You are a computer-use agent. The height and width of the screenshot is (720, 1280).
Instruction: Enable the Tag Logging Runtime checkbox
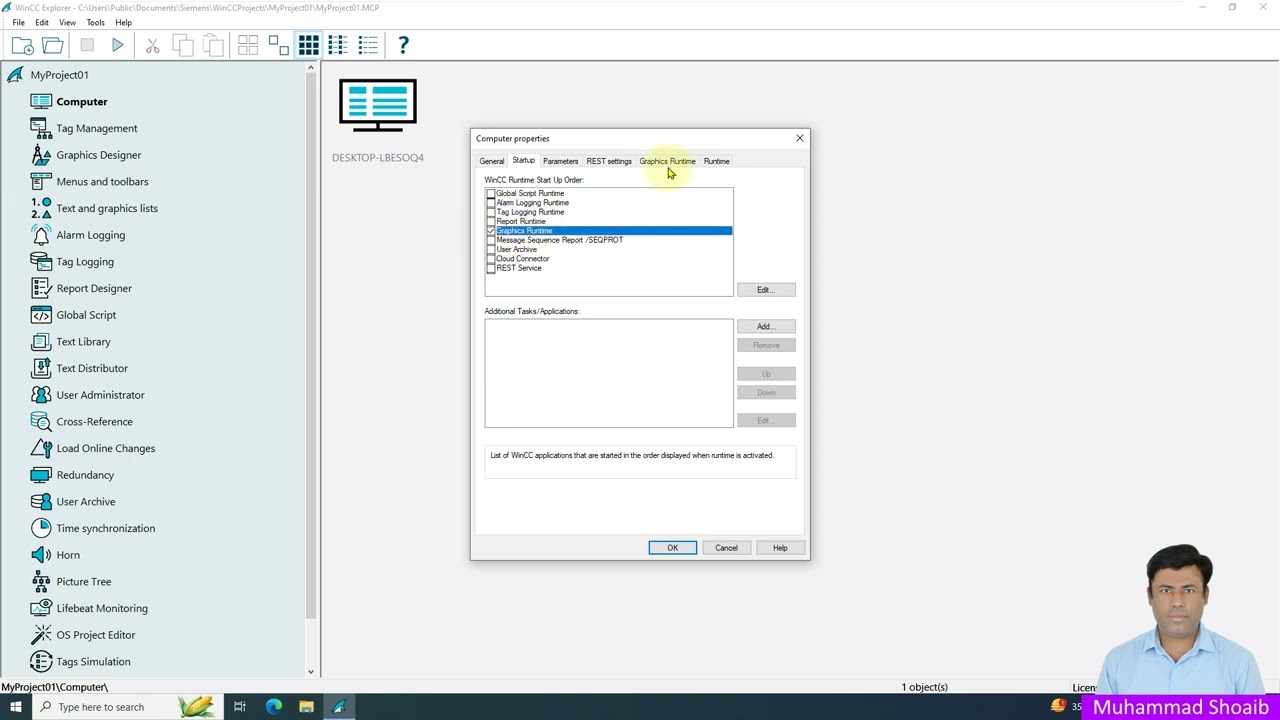coord(491,212)
